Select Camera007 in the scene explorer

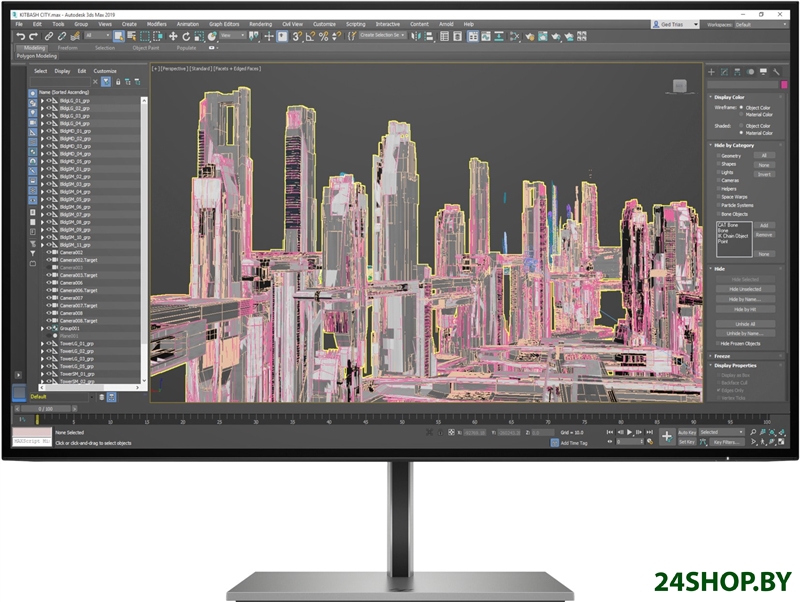(x=71, y=298)
